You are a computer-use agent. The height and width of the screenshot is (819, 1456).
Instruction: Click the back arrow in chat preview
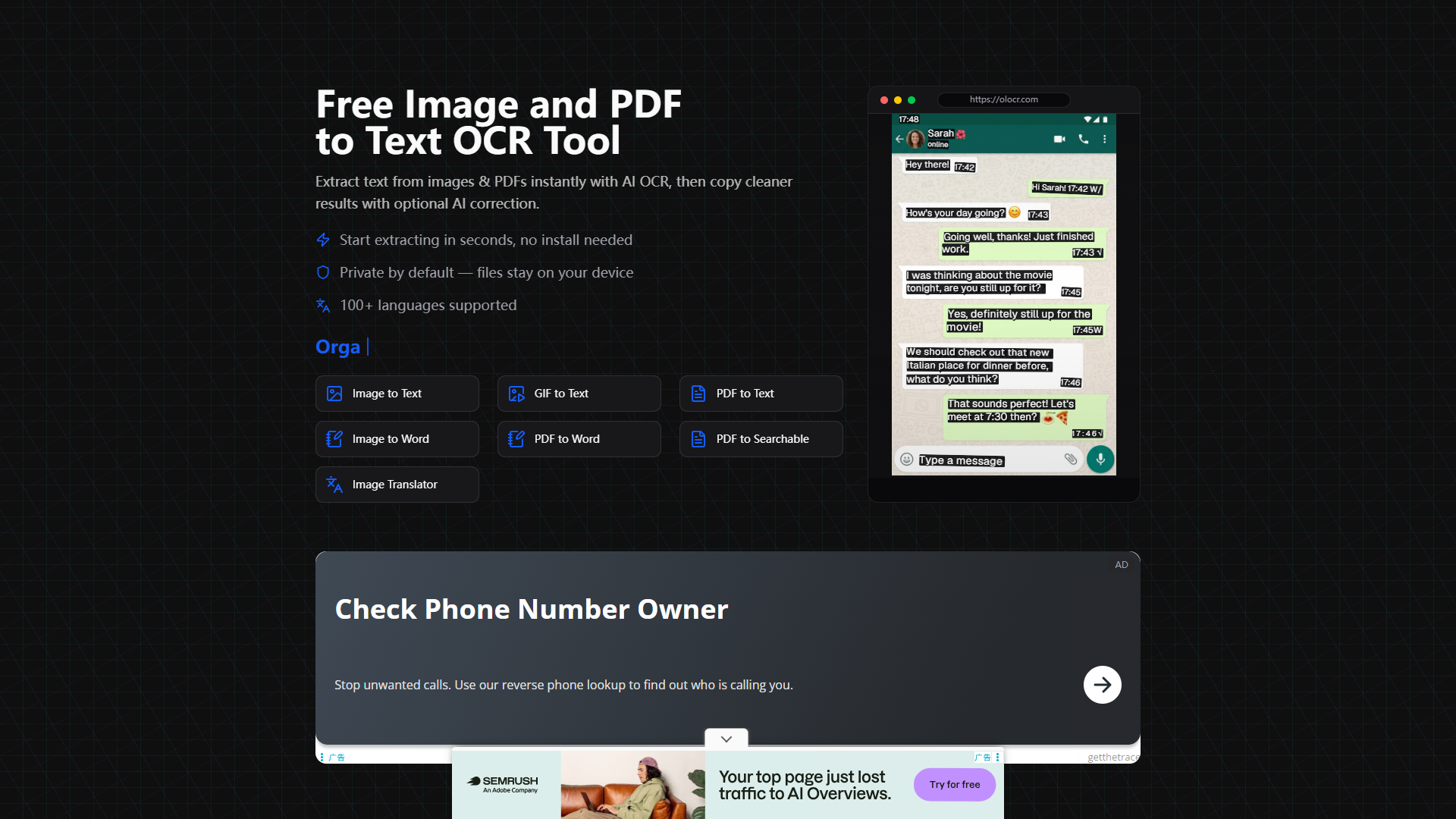[x=899, y=139]
